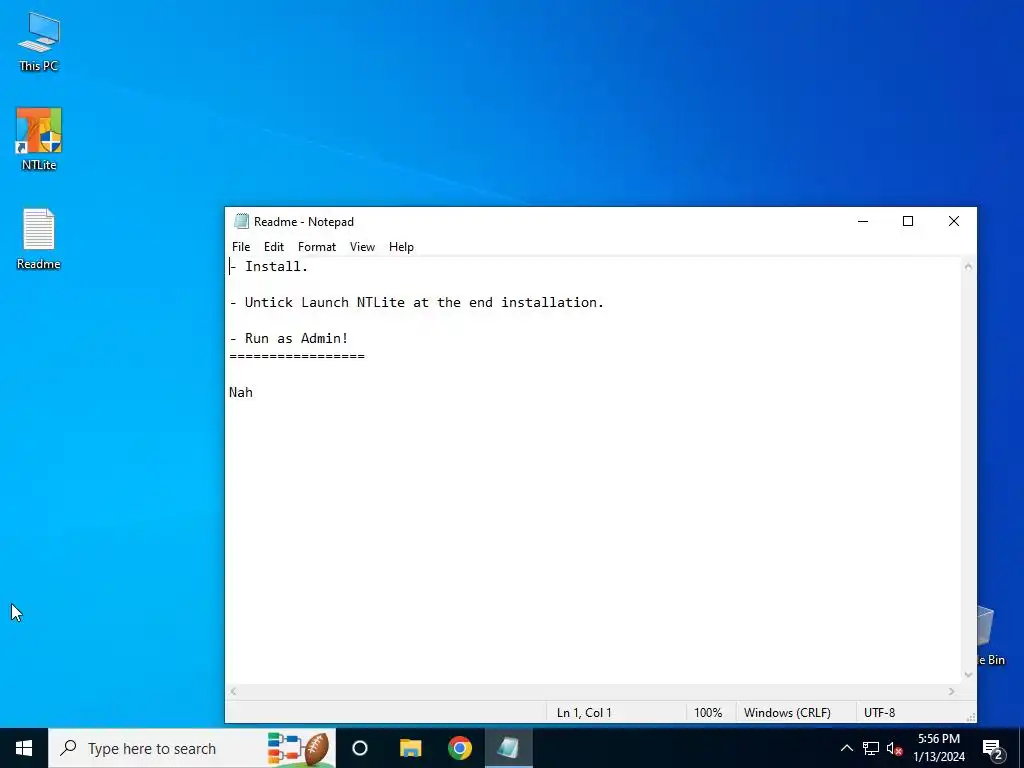Click the Notepad taskbar button
Viewport: 1024px width, 768px height.
pos(509,748)
